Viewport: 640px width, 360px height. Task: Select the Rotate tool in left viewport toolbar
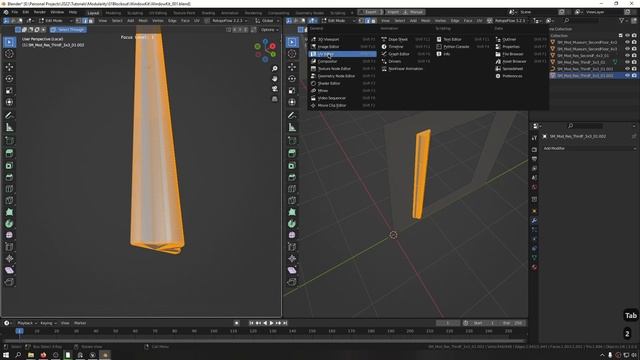pyautogui.click(x=9, y=78)
